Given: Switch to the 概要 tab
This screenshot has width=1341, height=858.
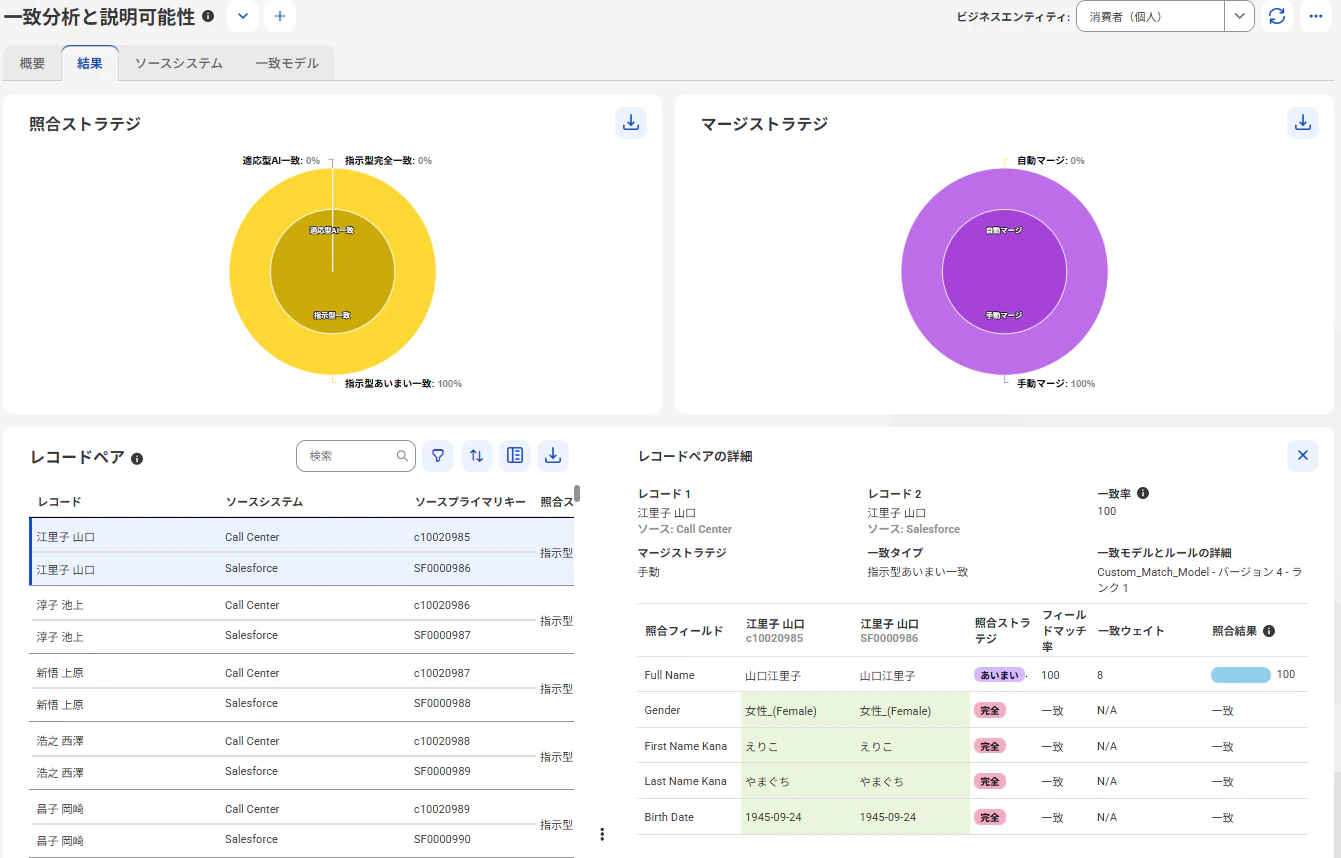Looking at the screenshot, I should [x=32, y=63].
